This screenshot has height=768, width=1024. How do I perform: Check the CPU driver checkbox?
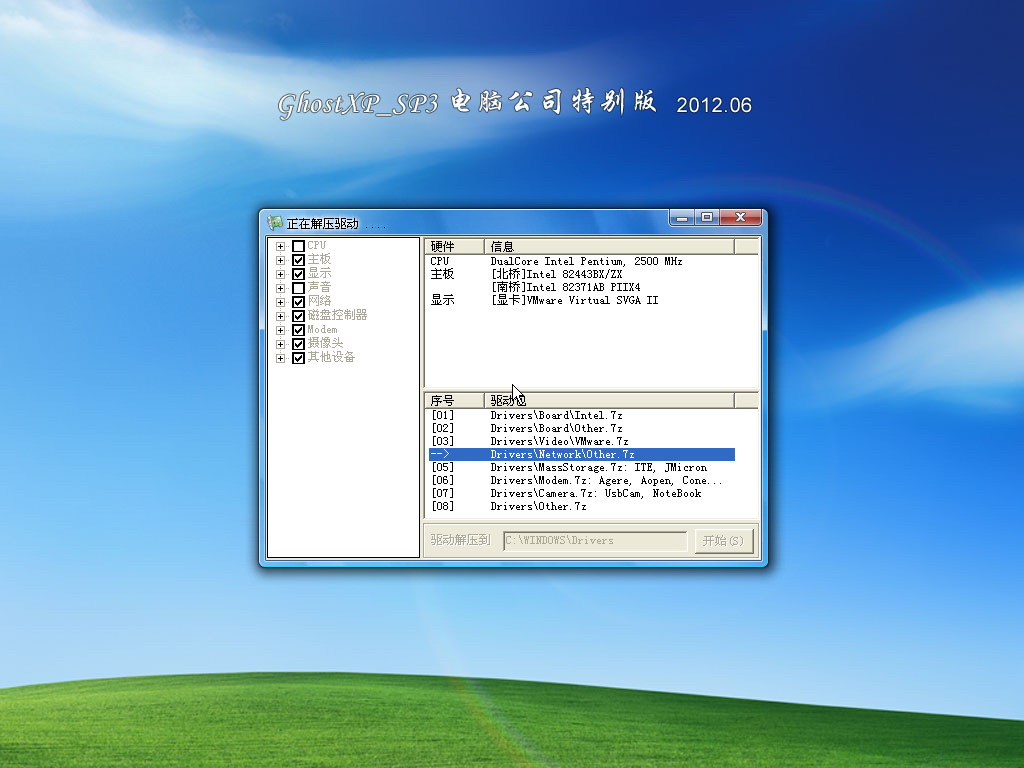[x=298, y=246]
